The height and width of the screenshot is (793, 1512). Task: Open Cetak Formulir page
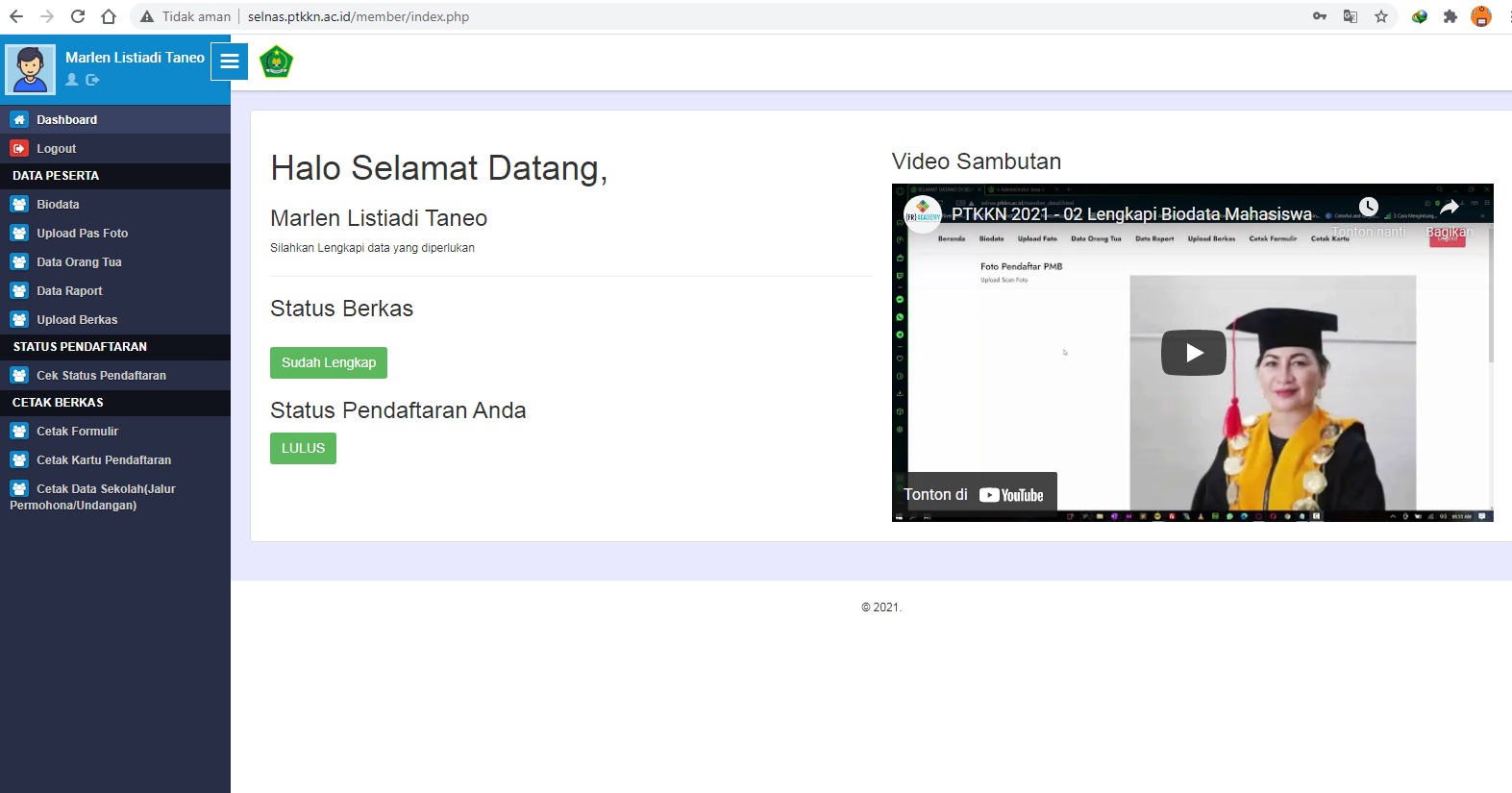[x=77, y=432]
